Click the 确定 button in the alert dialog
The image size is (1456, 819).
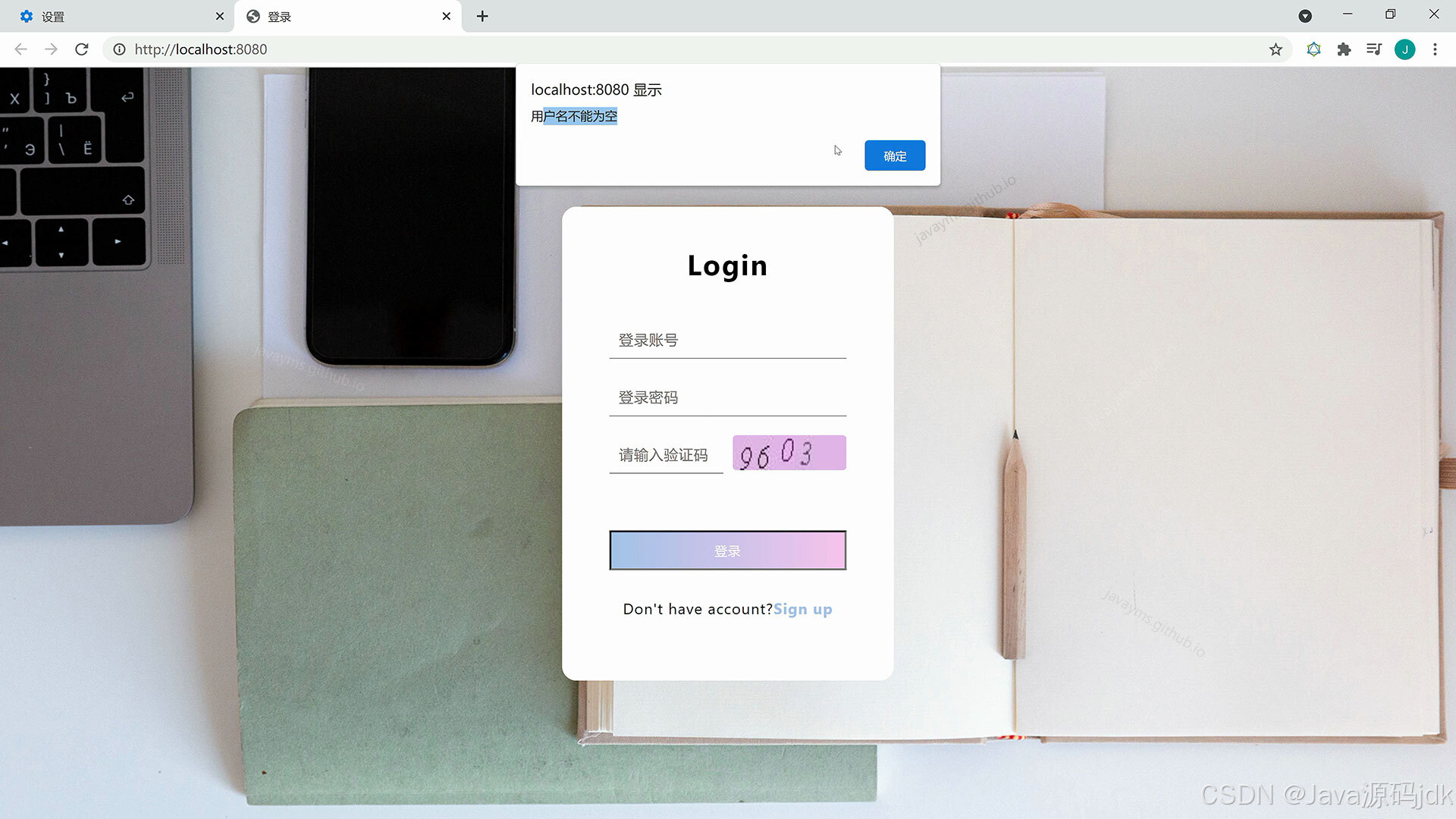895,155
